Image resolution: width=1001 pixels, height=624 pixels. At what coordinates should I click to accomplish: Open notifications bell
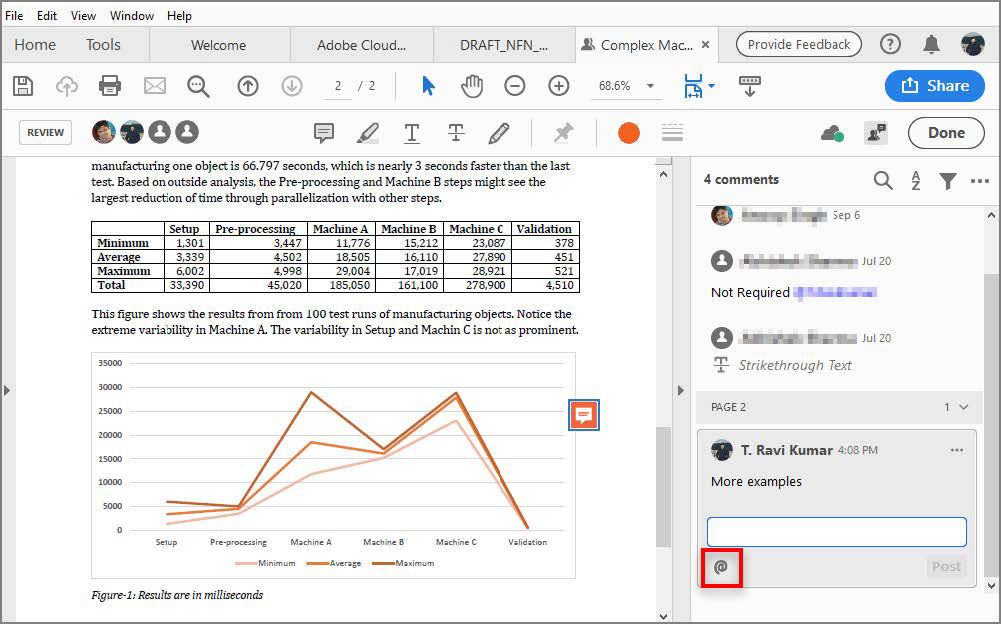point(931,44)
